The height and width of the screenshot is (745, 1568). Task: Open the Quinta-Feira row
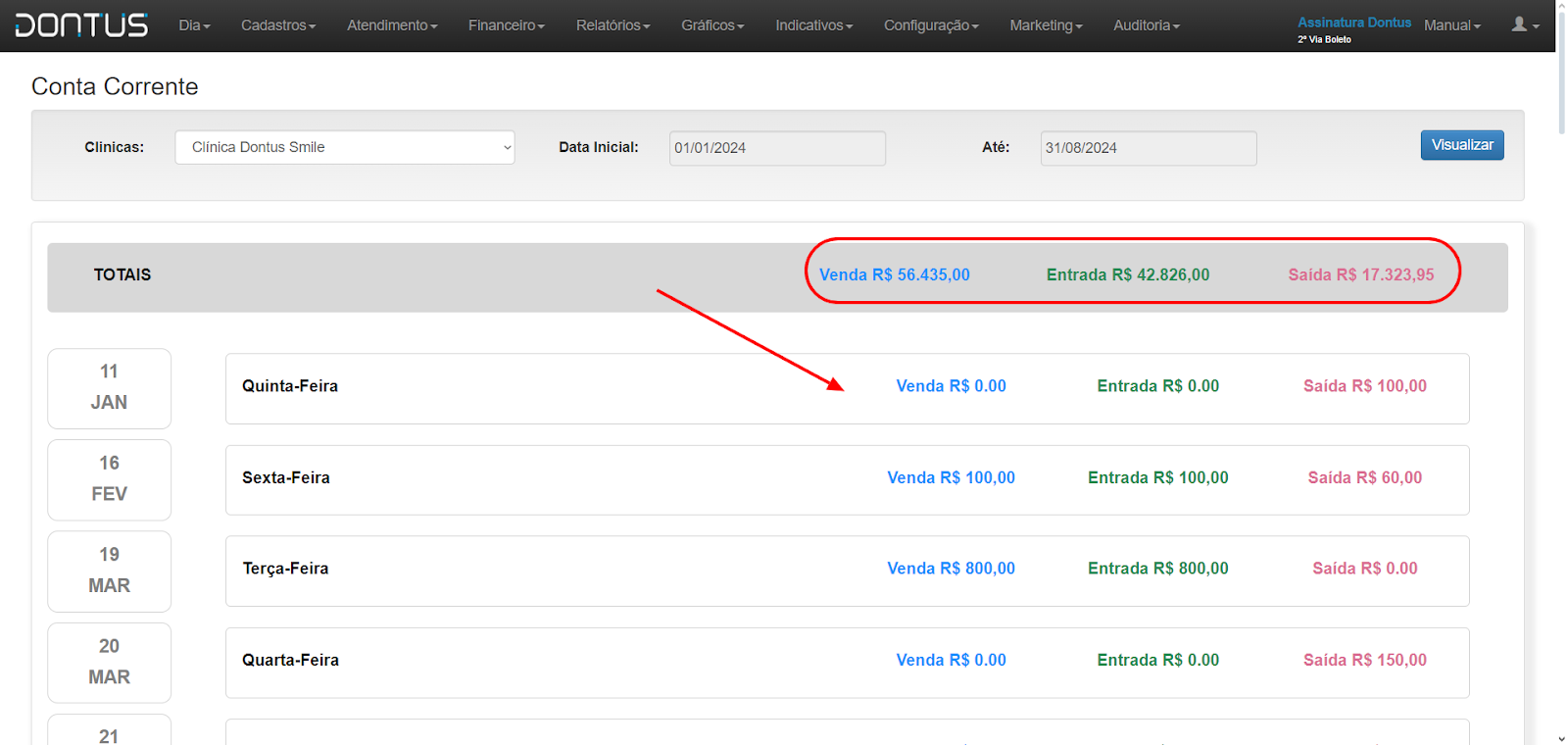[x=847, y=388]
